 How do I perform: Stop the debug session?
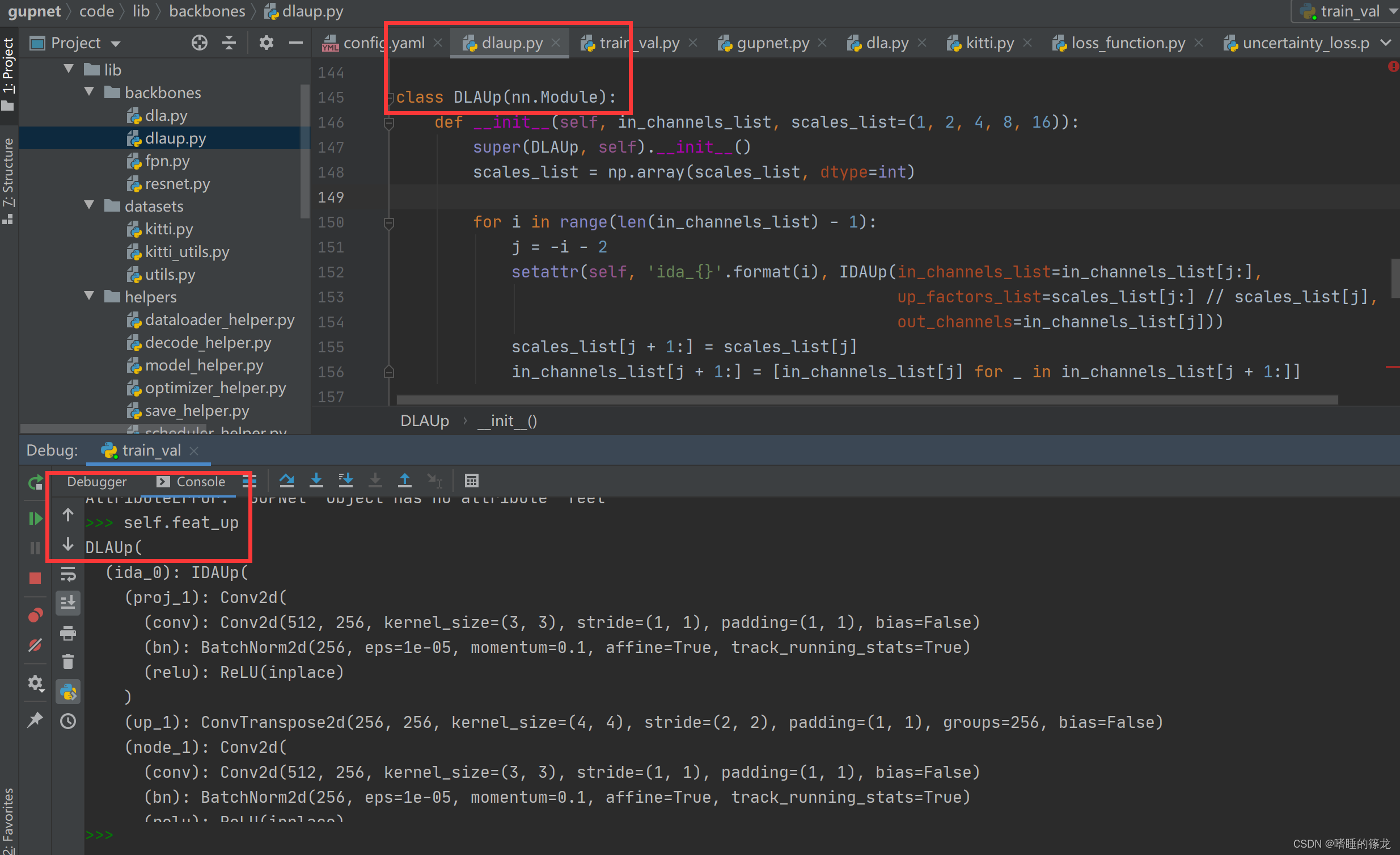(x=35, y=578)
